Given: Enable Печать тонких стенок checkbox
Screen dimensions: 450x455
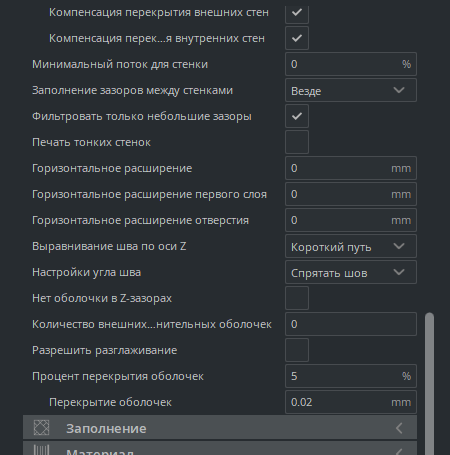Looking at the screenshot, I should tap(297, 142).
